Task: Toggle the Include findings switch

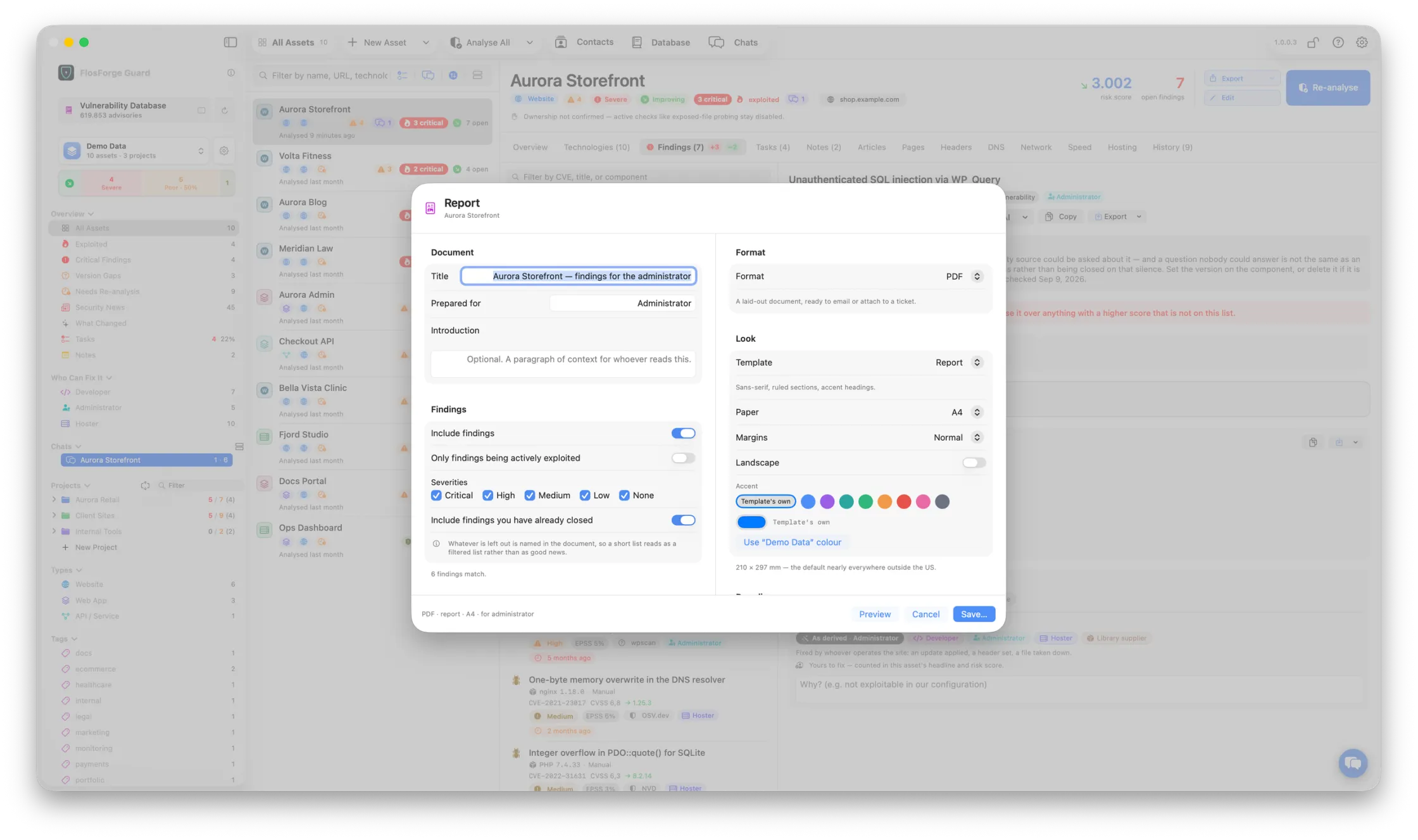Action: click(x=683, y=433)
